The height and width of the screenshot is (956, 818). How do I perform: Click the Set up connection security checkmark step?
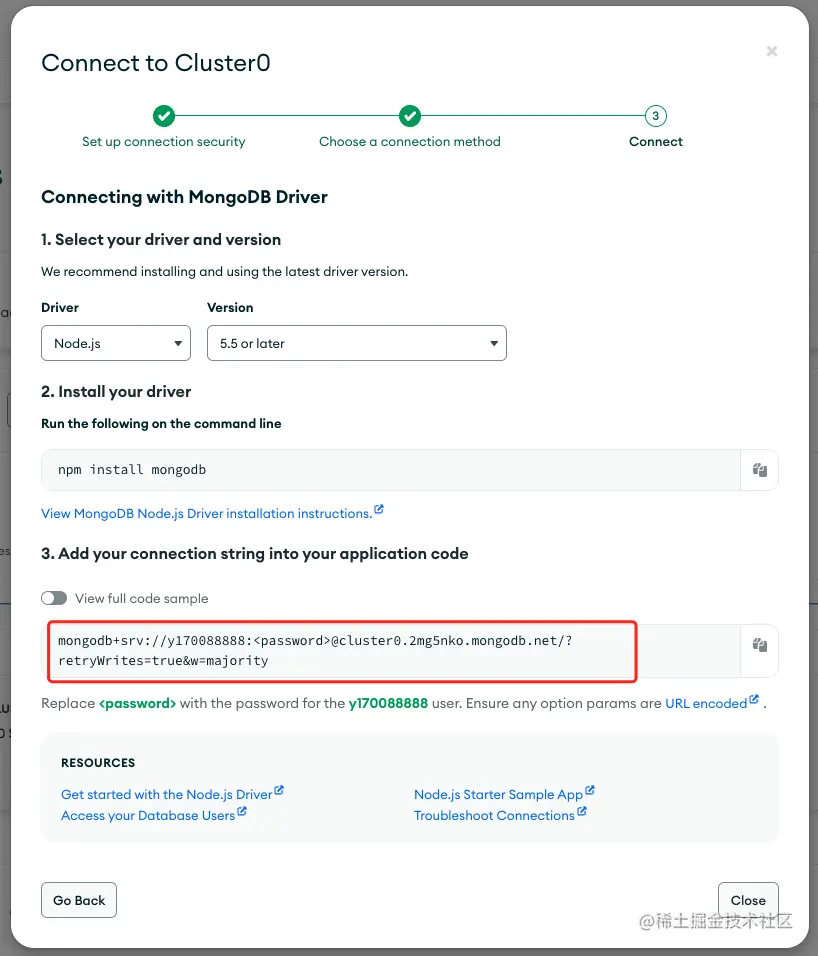point(163,115)
